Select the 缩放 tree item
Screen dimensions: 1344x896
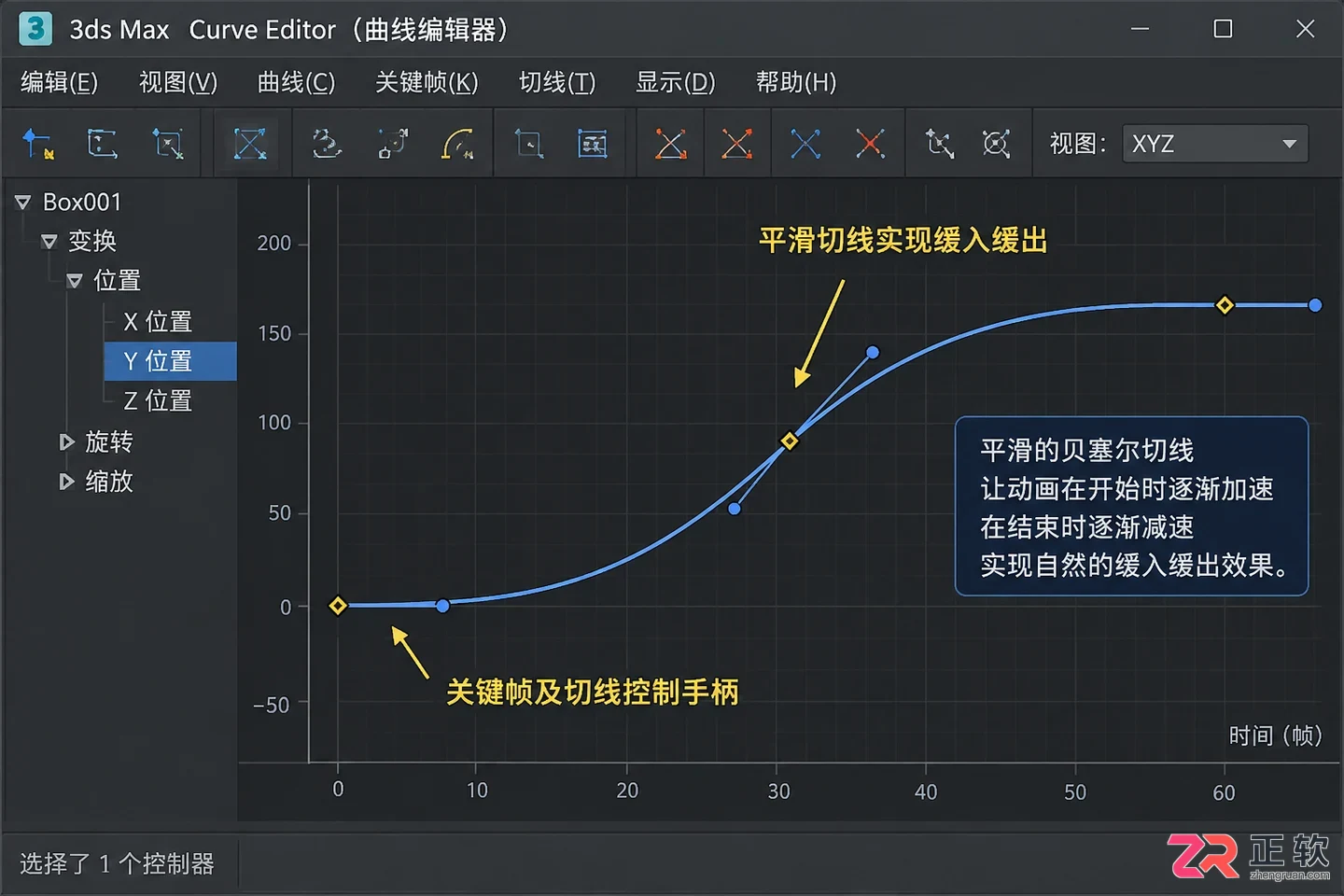[109, 482]
